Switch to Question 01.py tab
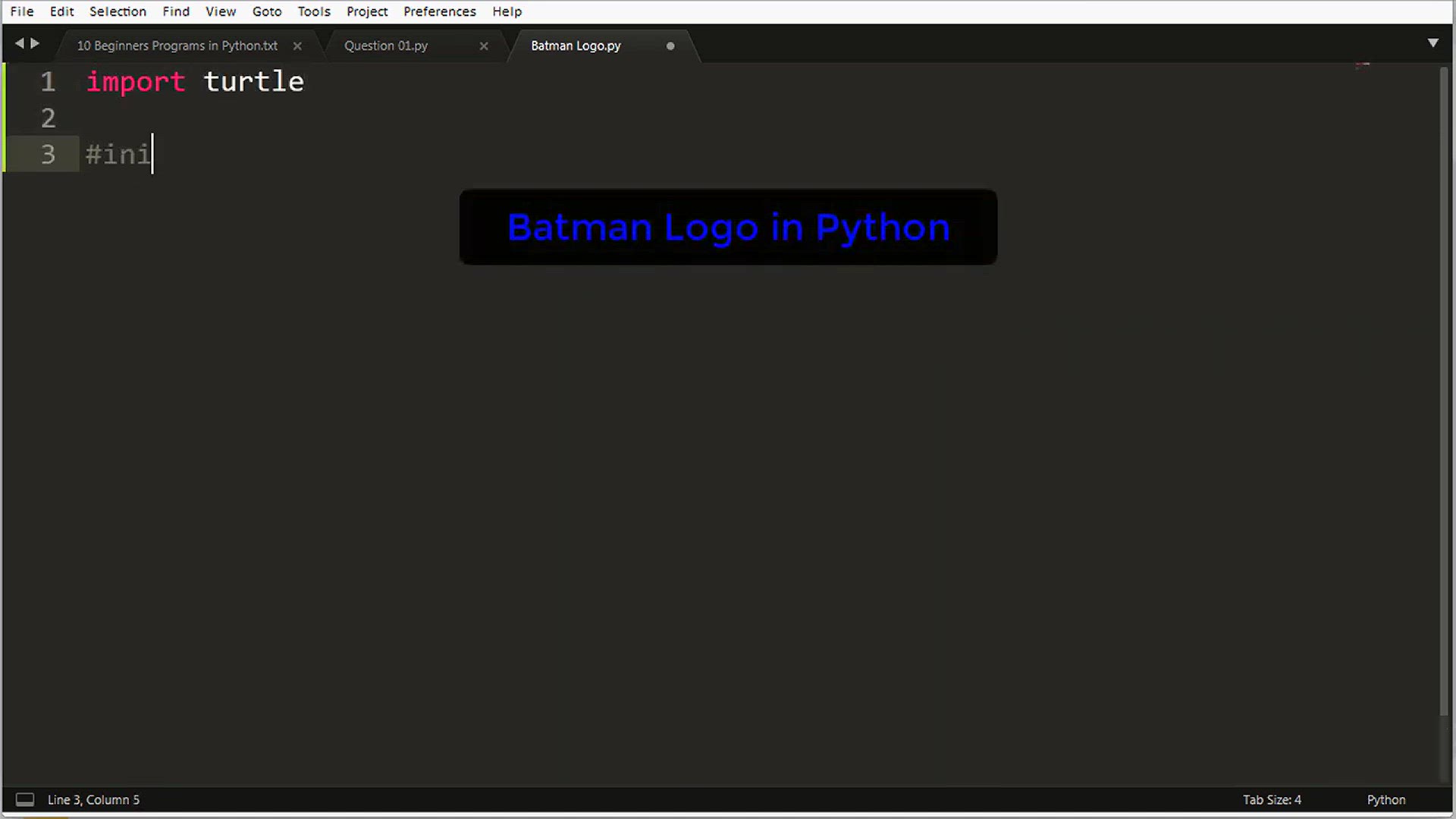The width and height of the screenshot is (1456, 819). (386, 45)
